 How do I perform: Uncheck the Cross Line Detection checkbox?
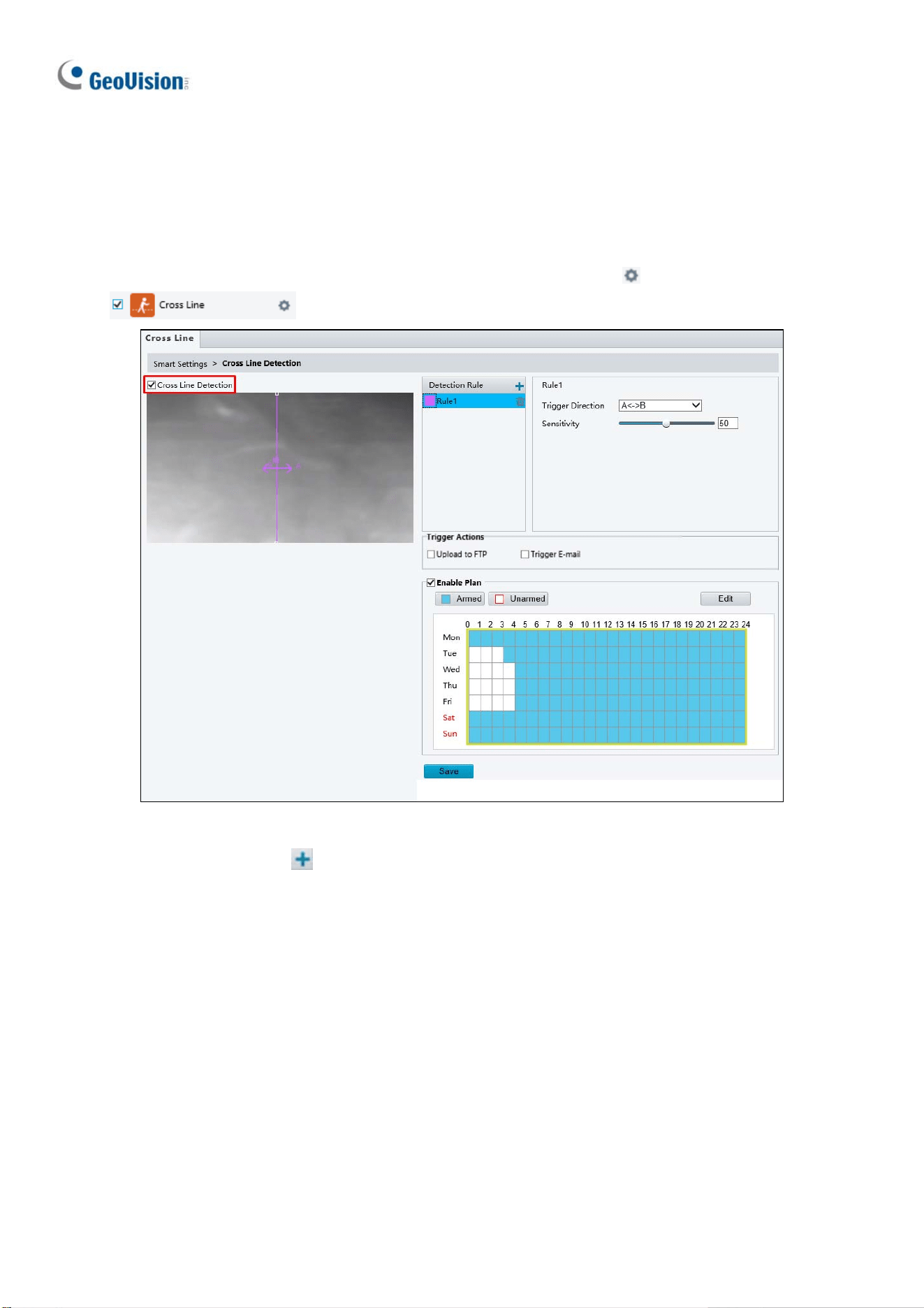tap(152, 385)
